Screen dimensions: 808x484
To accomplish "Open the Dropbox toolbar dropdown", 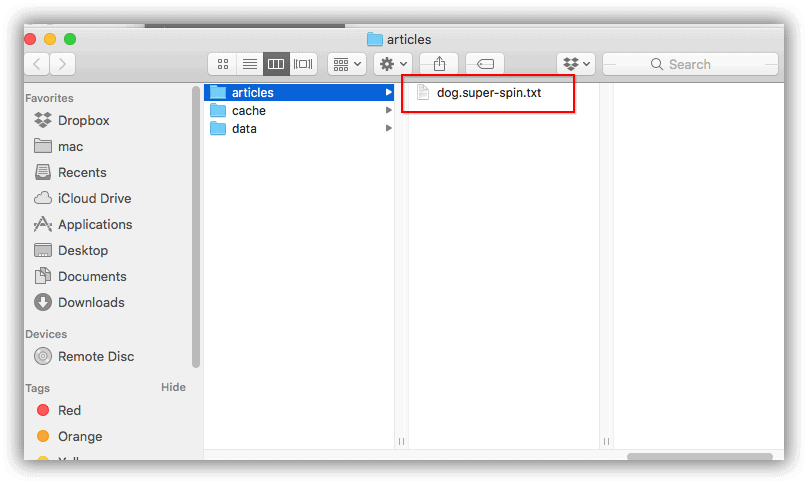I will (576, 64).
